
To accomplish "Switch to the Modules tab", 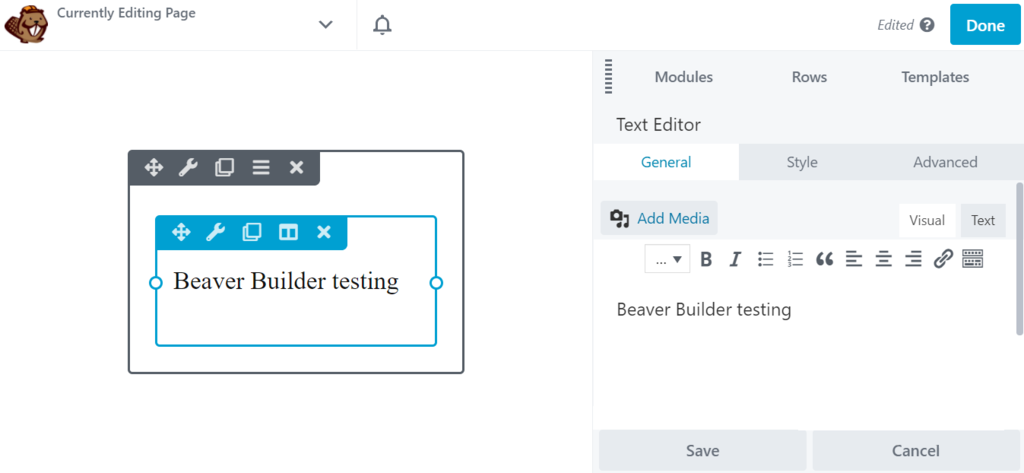I will coord(684,77).
